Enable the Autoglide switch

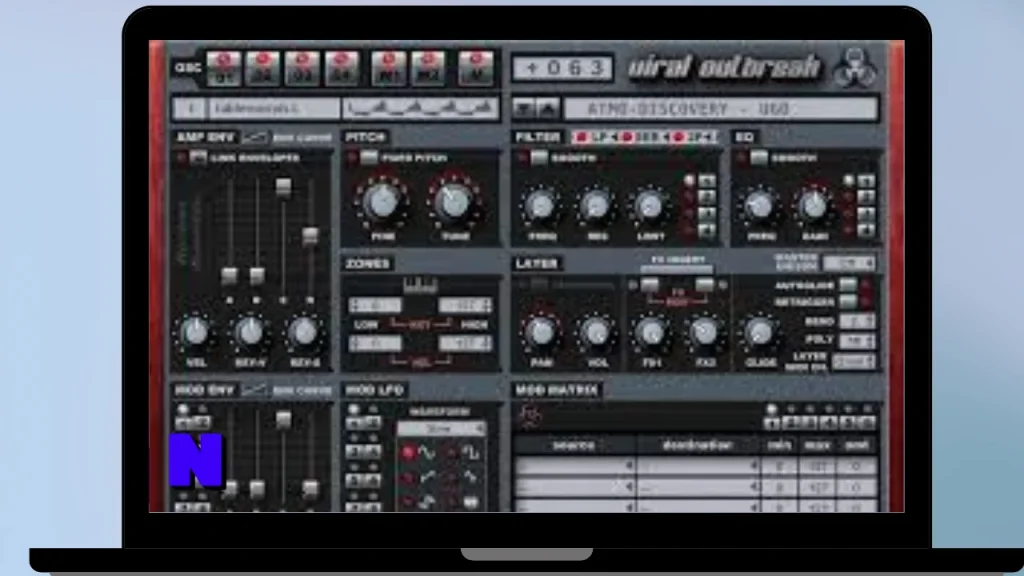[848, 285]
